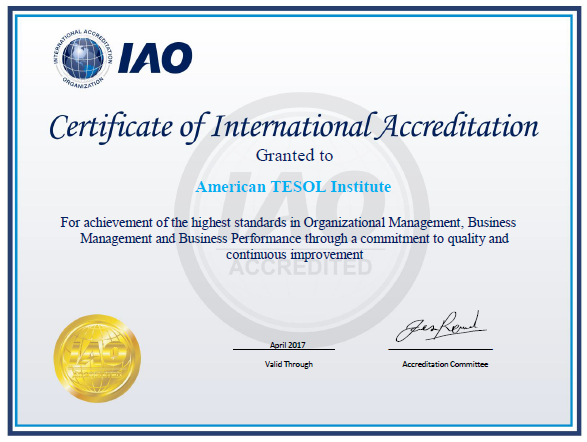The width and height of the screenshot is (587, 442).
Task: Click the 'Accreditation Committee' label
Action: 445,364
